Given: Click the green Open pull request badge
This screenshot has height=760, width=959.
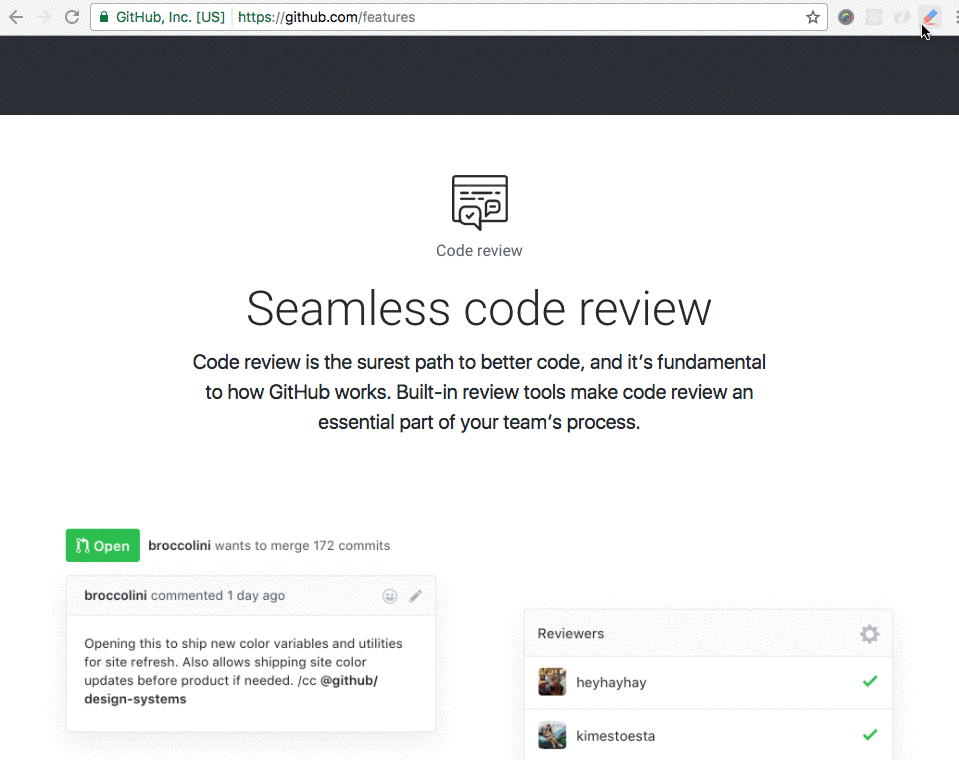Looking at the screenshot, I should pyautogui.click(x=103, y=545).
